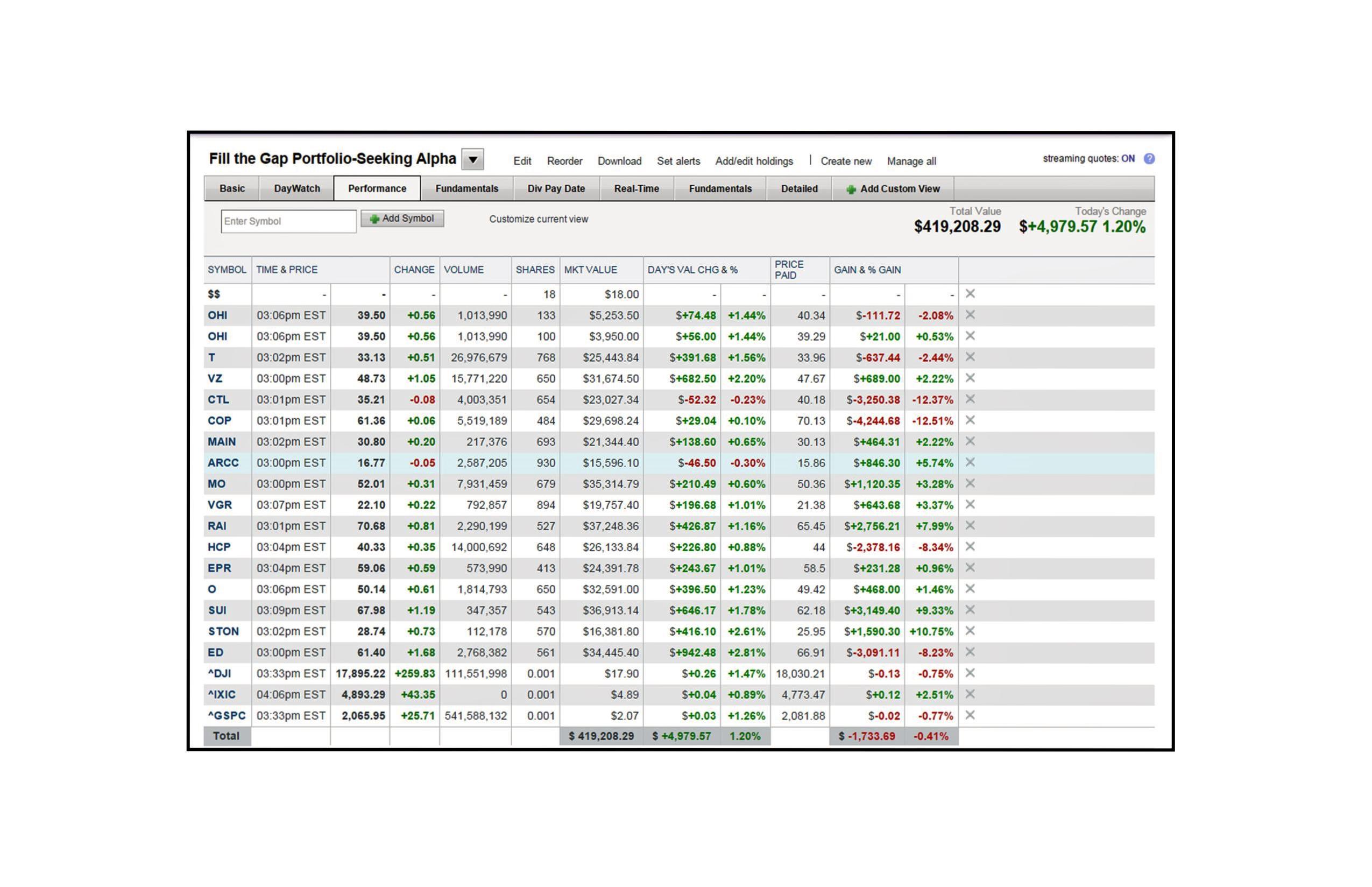Open the MAIN ticker symbol link
Viewport: 1372px width, 887px height.
click(222, 442)
